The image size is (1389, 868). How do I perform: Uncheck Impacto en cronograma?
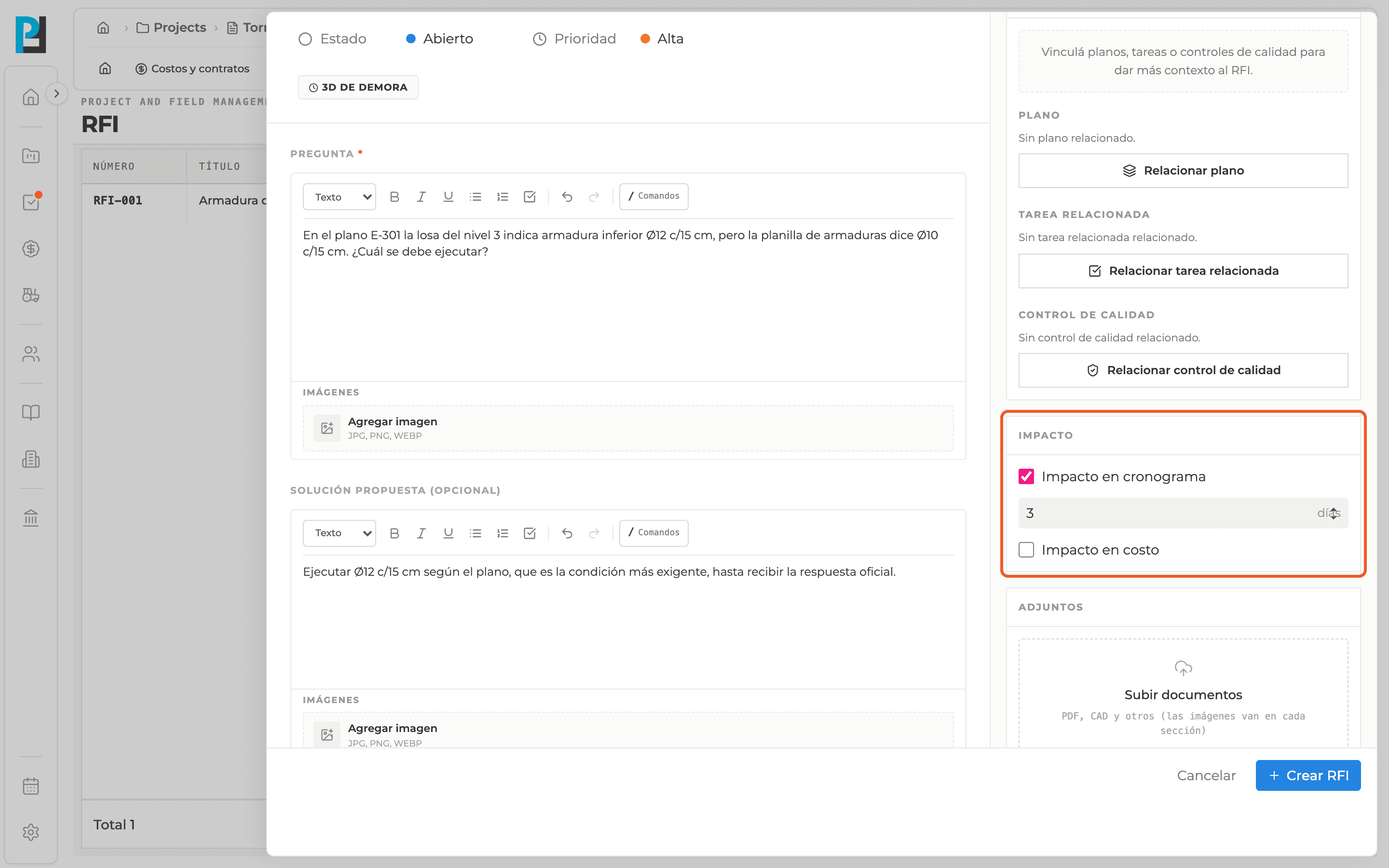click(1026, 476)
